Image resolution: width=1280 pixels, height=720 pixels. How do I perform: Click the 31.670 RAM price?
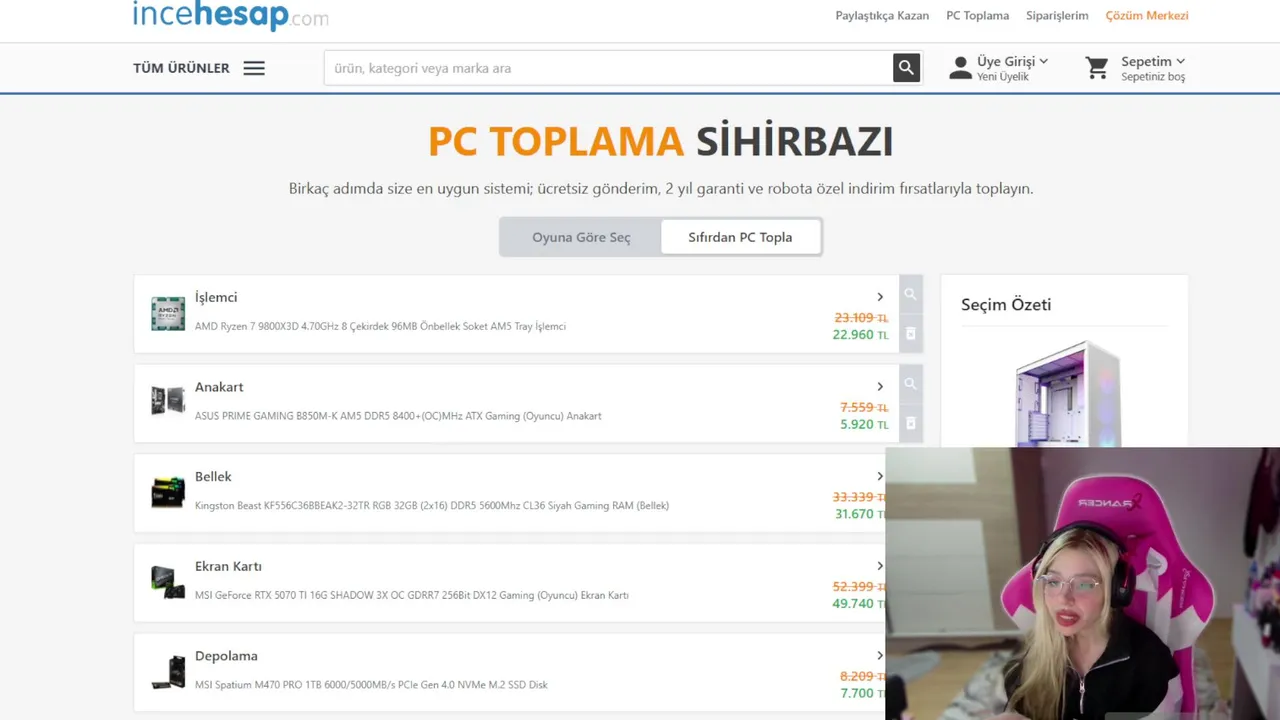(x=858, y=514)
